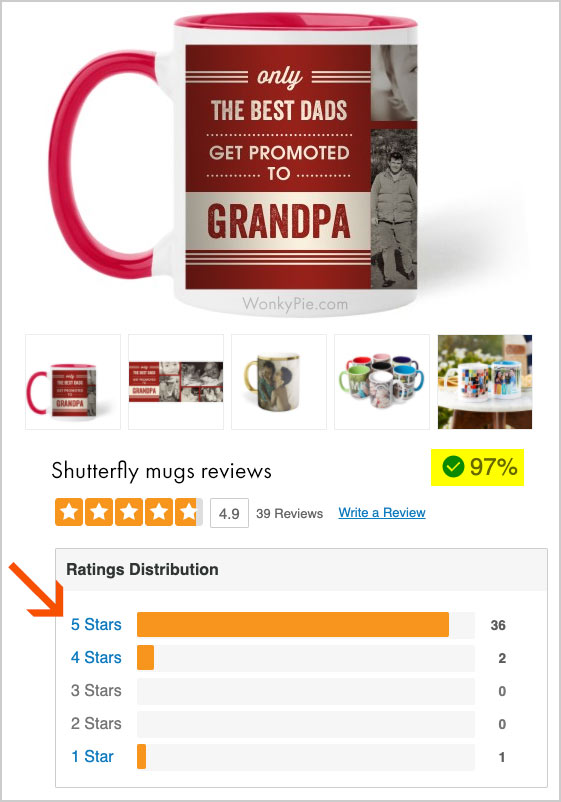The image size is (561, 802).
Task: Click the third orange rating star
Action: click(129, 512)
